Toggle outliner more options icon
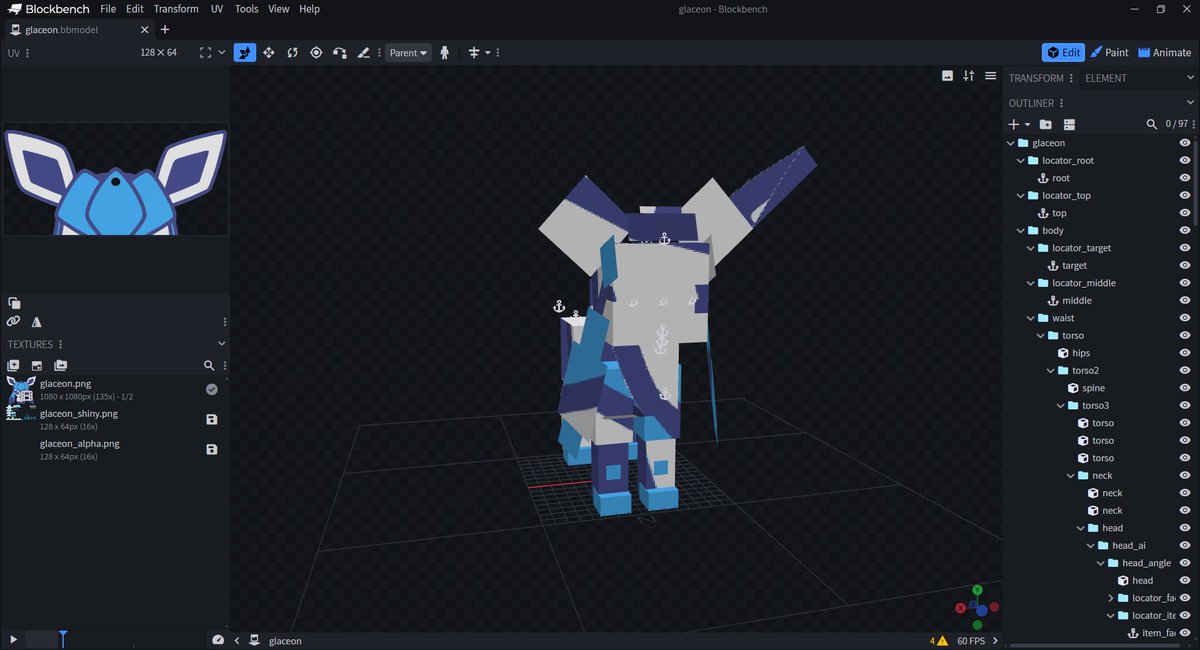 pos(1069,124)
